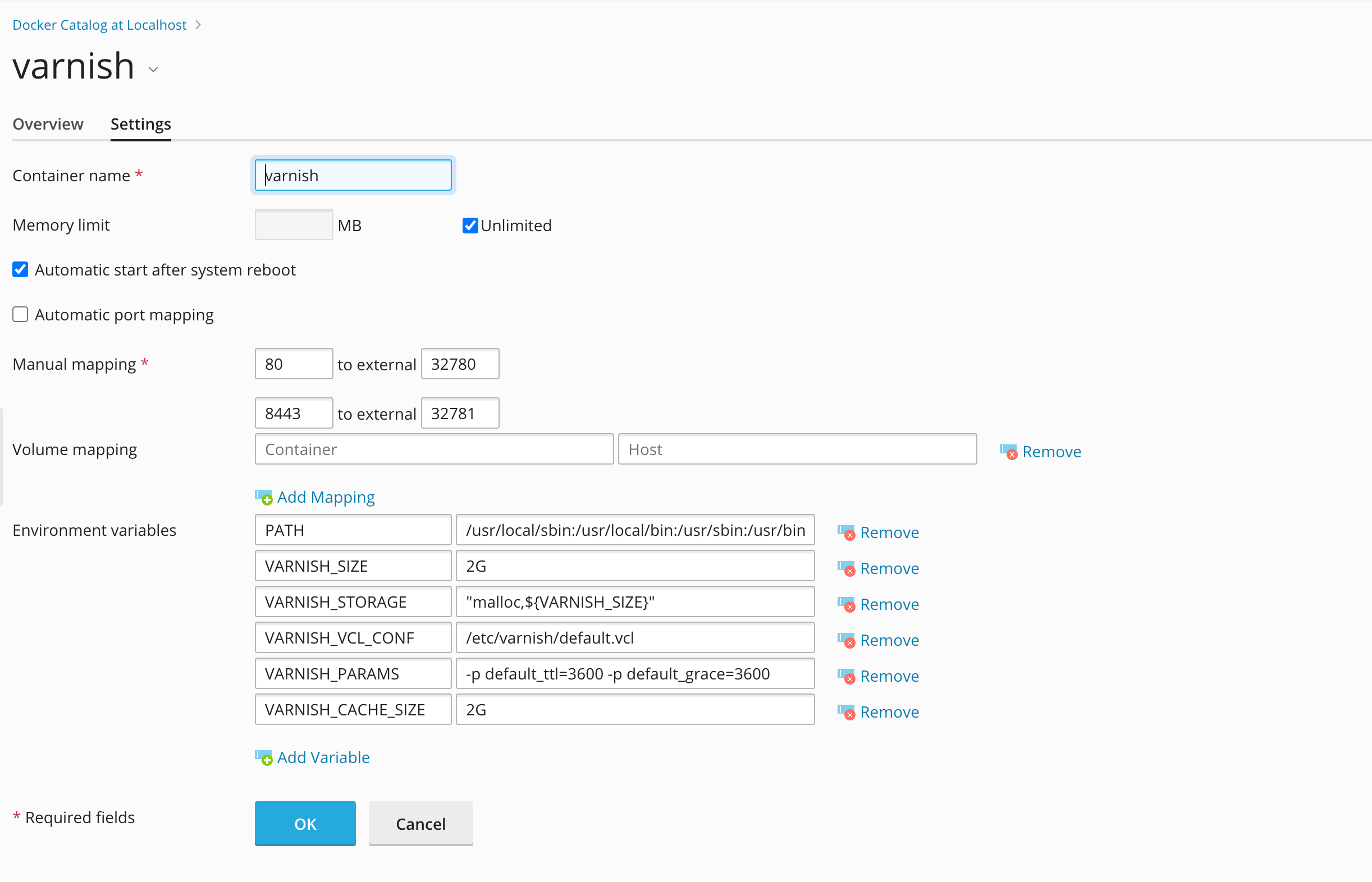Disable automatic start after system reboot

(x=20, y=269)
